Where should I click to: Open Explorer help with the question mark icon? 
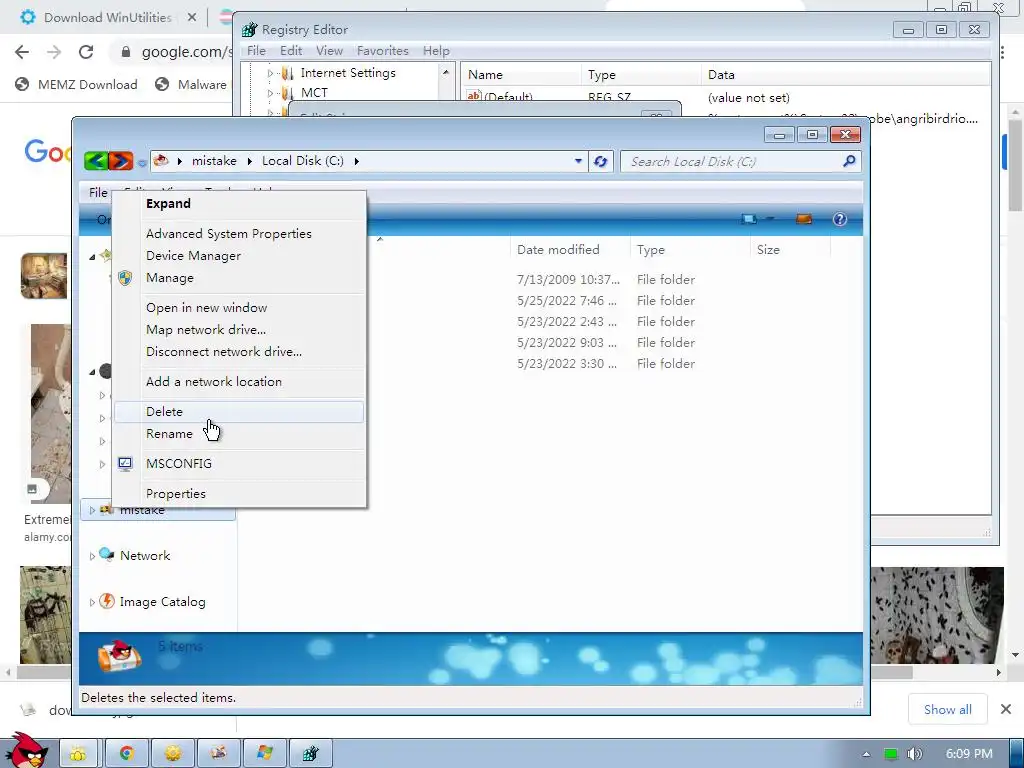[x=840, y=219]
